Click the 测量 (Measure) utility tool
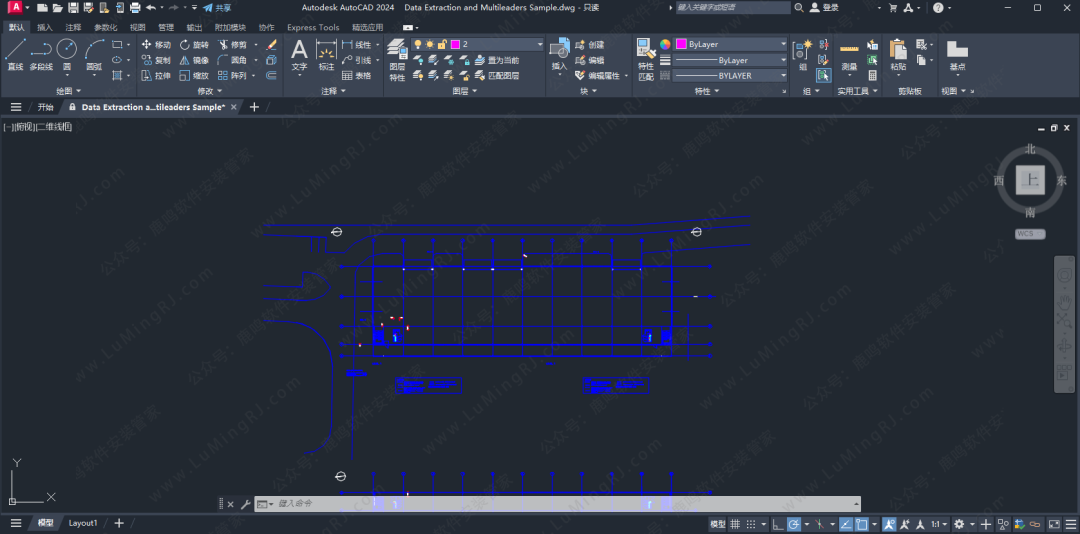This screenshot has height=534, width=1080. click(849, 55)
